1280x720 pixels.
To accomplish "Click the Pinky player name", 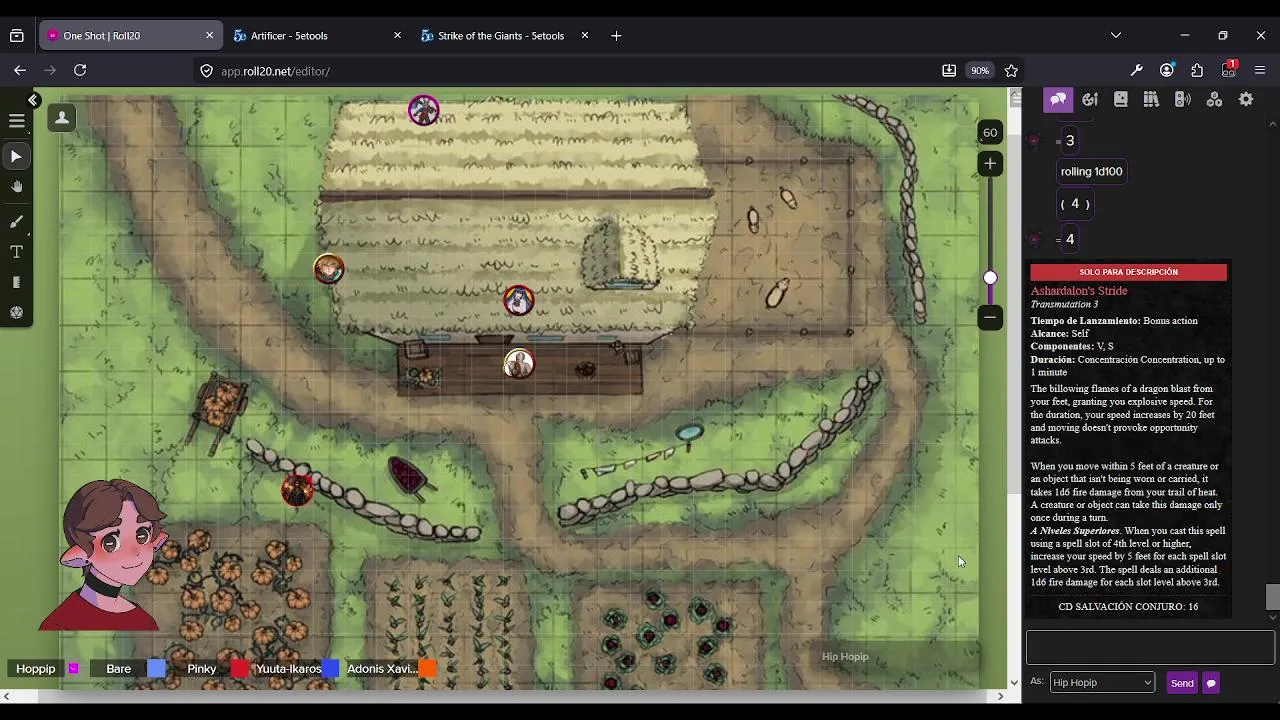I will click(201, 669).
